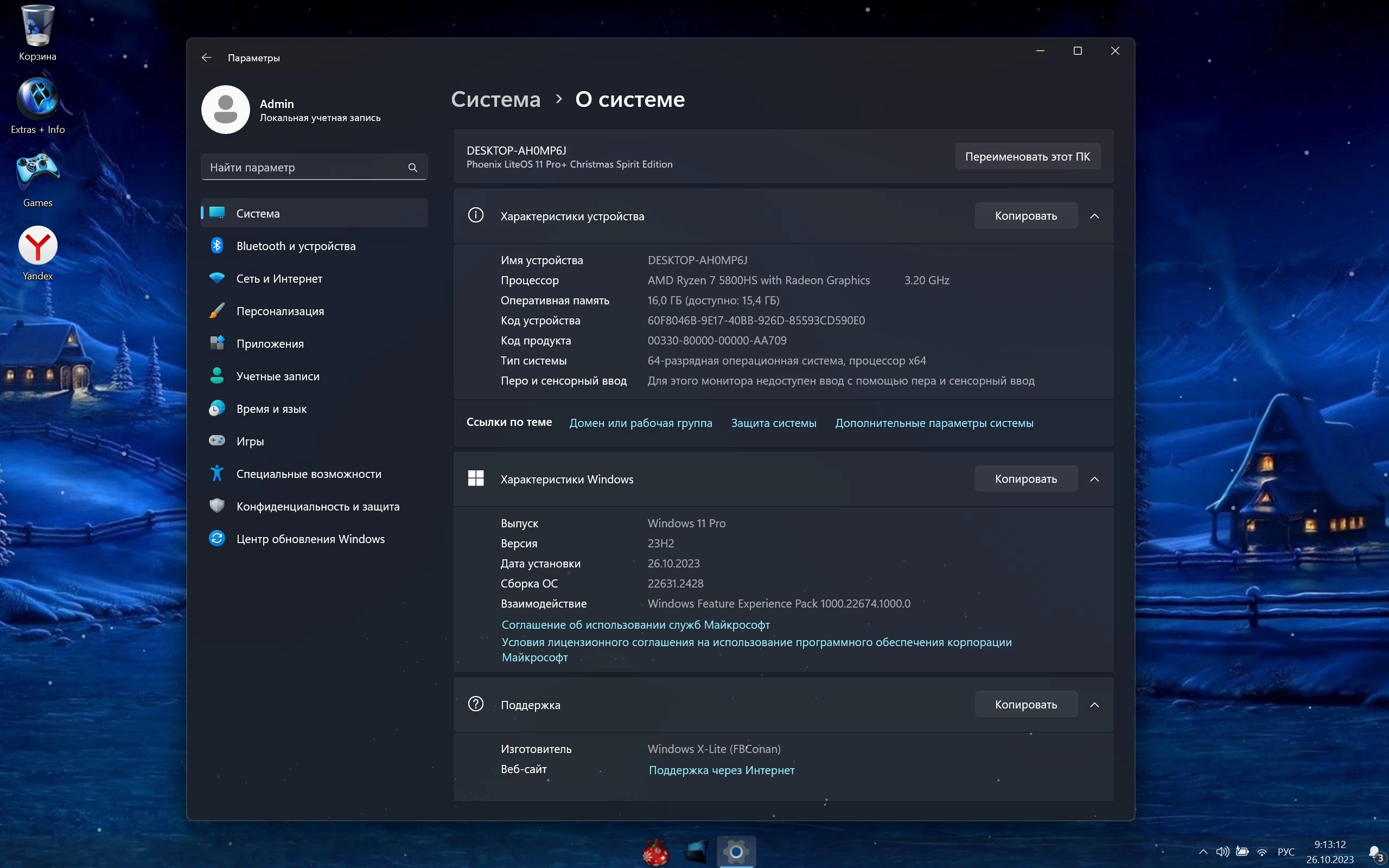Click the Settings gear in taskbar
This screenshot has height=868, width=1389.
(736, 851)
